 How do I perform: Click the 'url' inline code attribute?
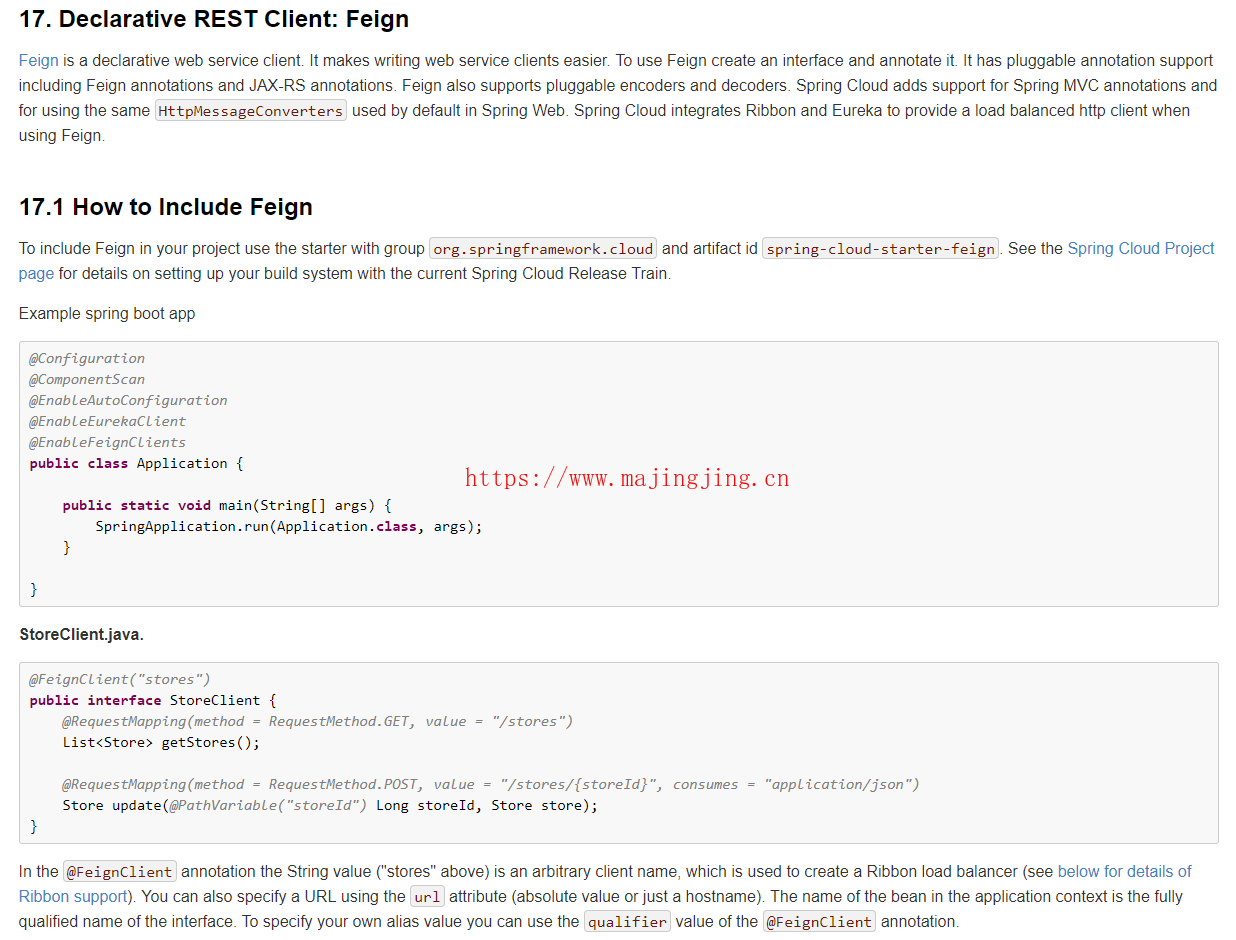pos(427,897)
